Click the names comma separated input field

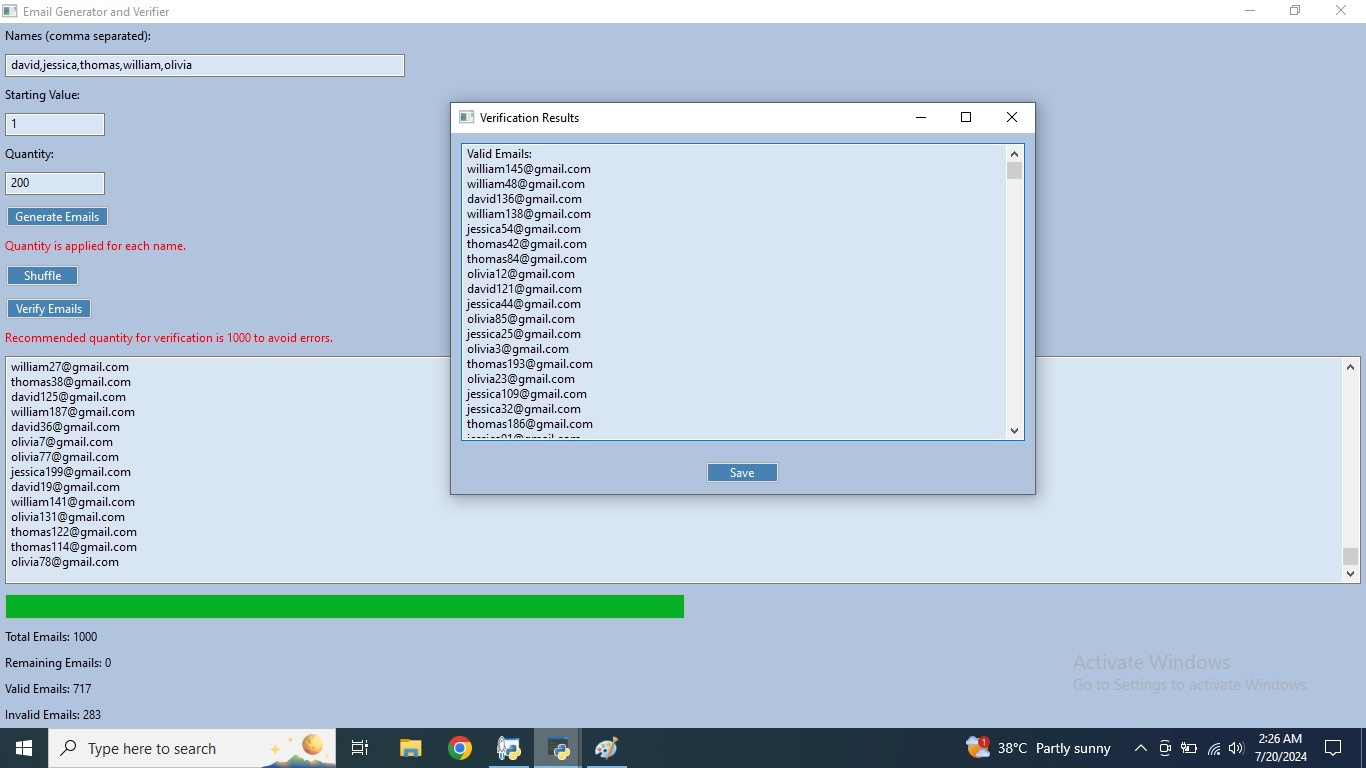[x=205, y=65]
